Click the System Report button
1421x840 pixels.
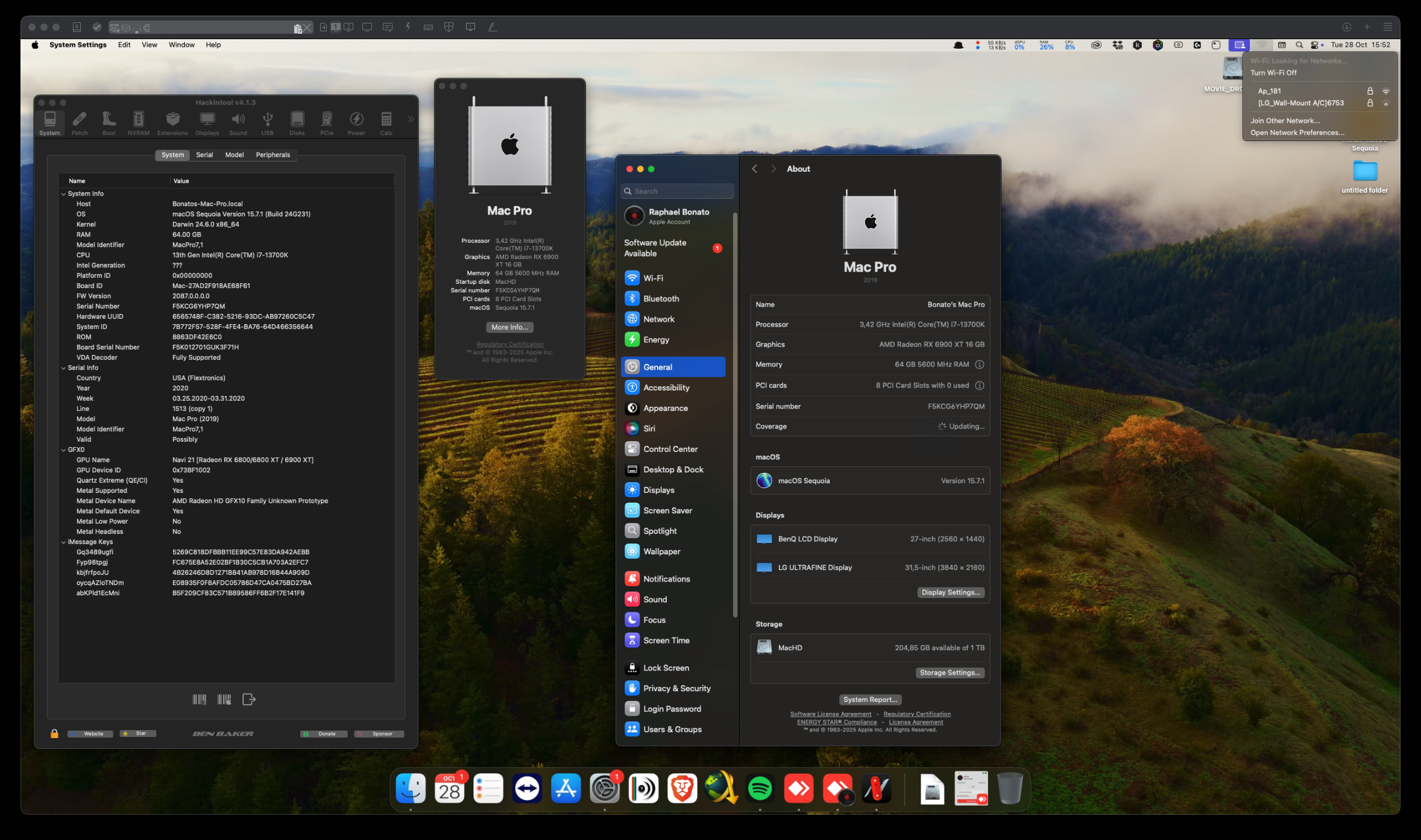click(x=869, y=700)
